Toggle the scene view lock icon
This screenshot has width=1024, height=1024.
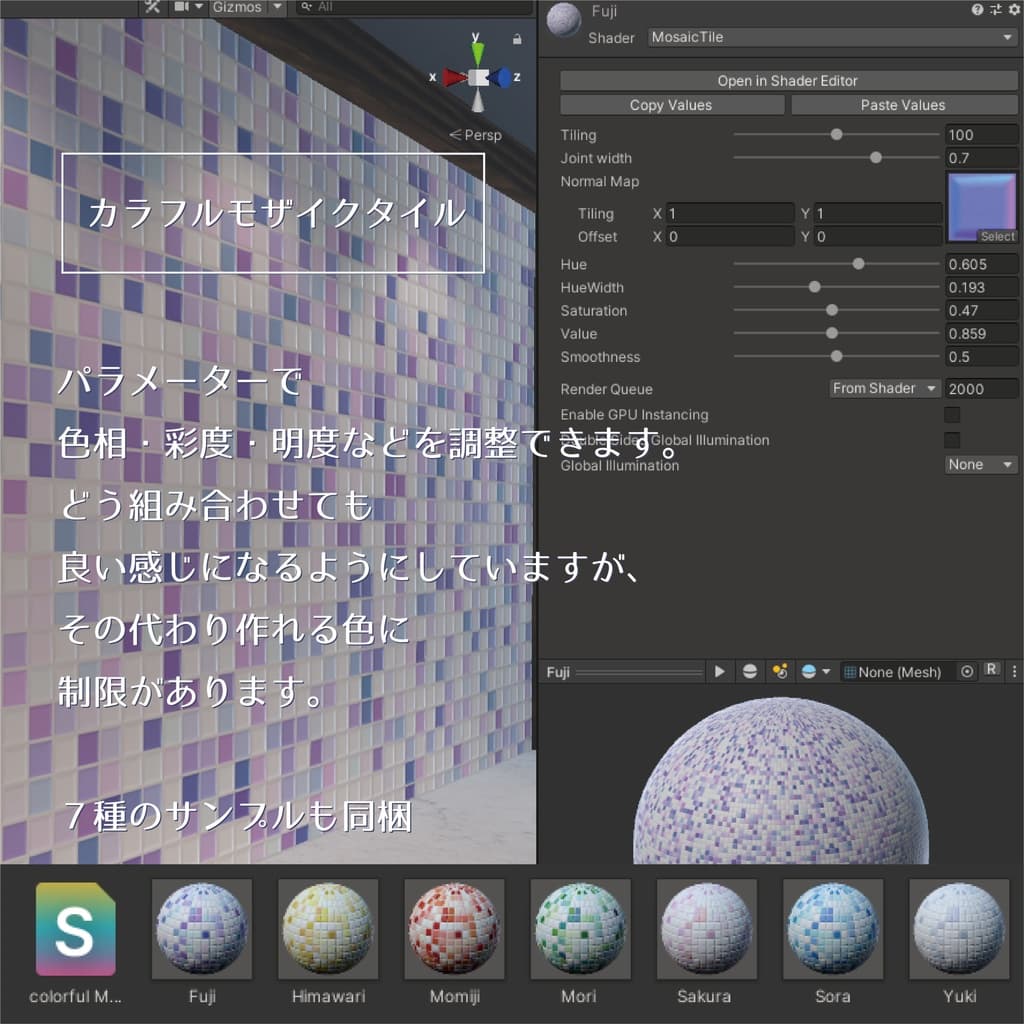click(x=517, y=39)
